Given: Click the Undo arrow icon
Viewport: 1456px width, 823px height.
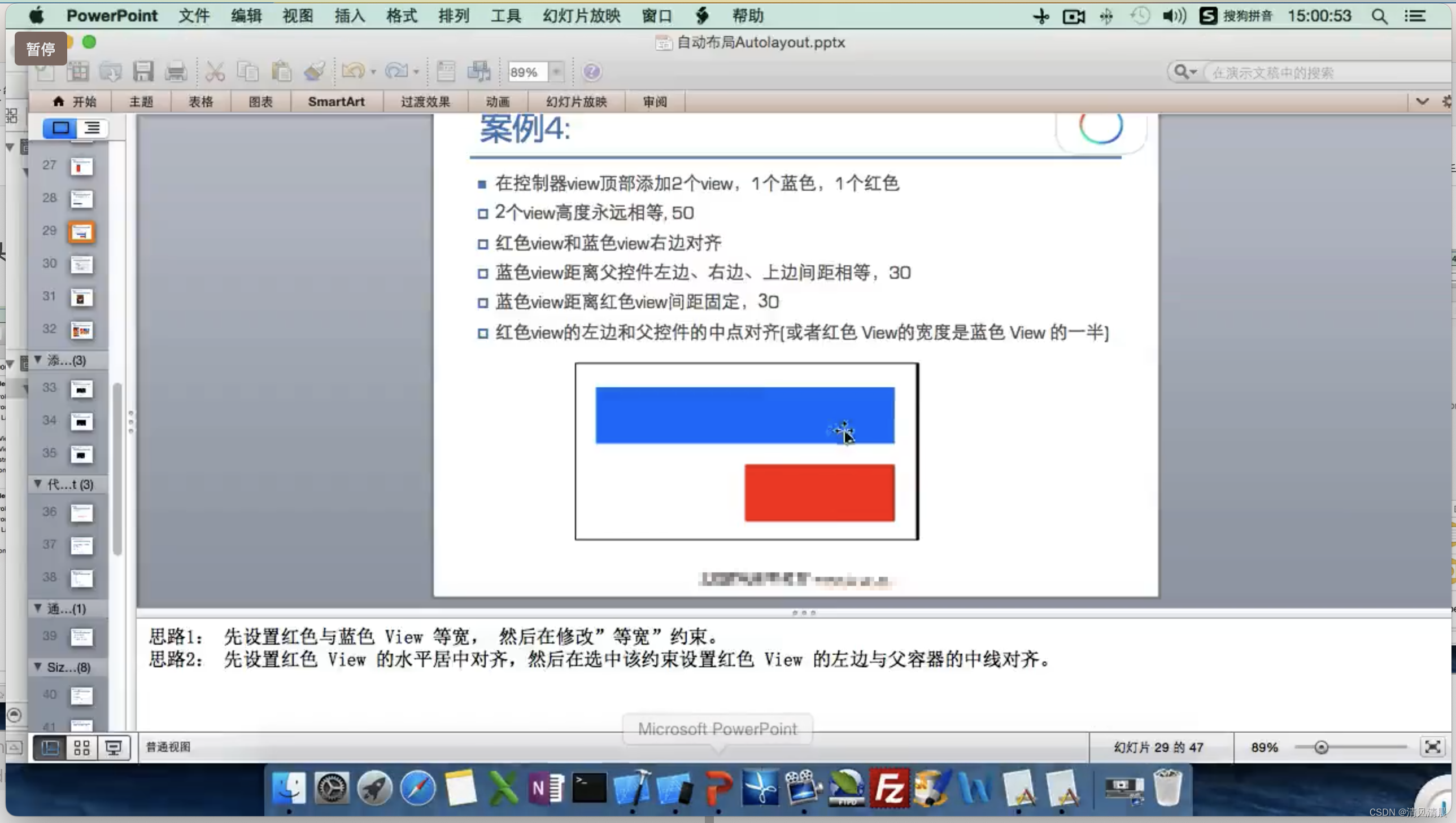Looking at the screenshot, I should coord(354,72).
